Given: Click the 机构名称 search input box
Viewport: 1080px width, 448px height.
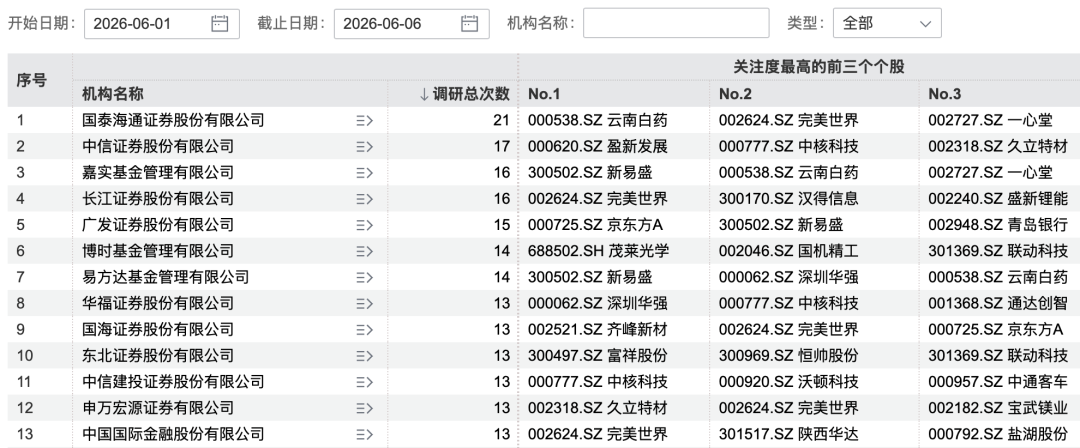Looking at the screenshot, I should click(676, 23).
